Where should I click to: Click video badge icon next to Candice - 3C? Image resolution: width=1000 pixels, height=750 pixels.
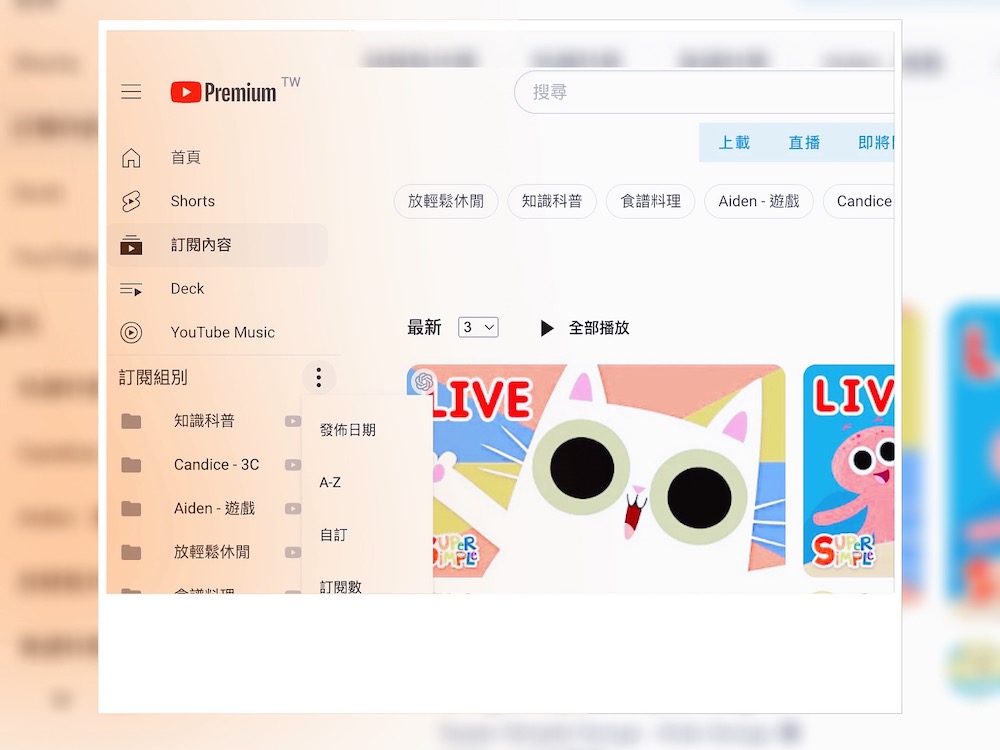(292, 465)
